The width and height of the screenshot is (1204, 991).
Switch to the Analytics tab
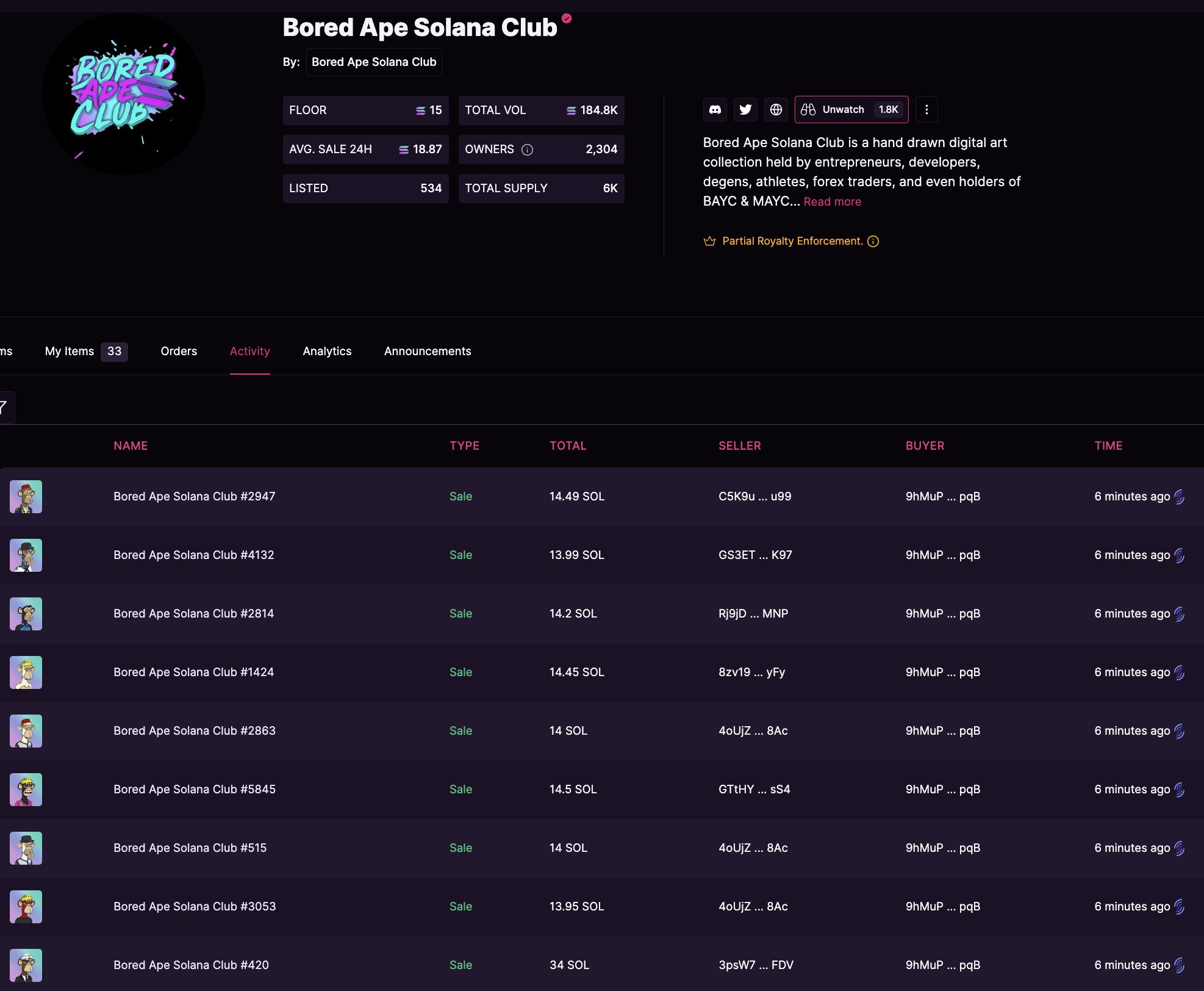[327, 351]
